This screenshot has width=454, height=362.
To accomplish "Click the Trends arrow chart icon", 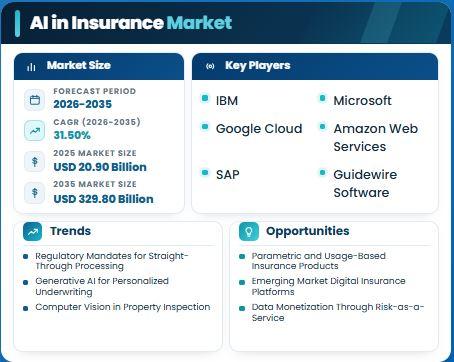I will coord(33,231).
